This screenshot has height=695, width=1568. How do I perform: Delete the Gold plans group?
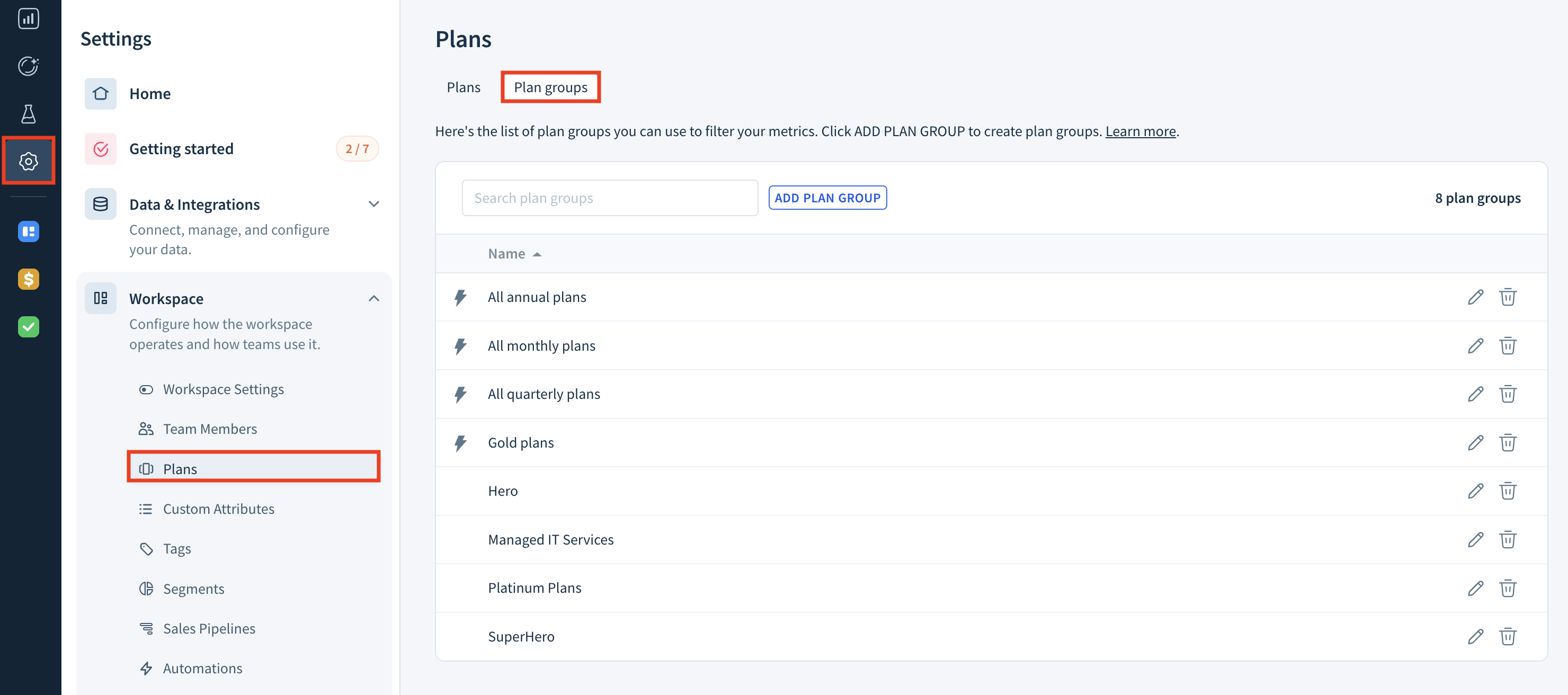click(1507, 442)
